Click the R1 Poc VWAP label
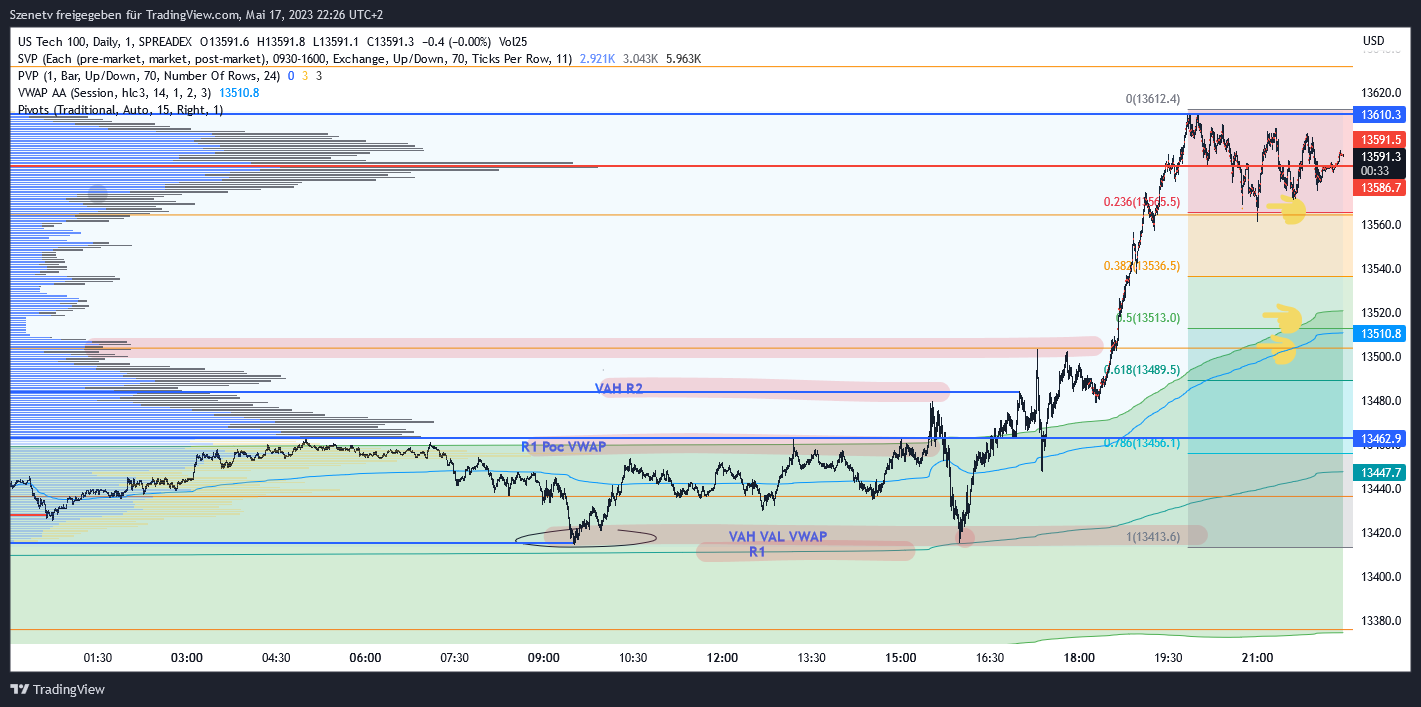Image resolution: width=1421 pixels, height=707 pixels. pyautogui.click(x=565, y=446)
